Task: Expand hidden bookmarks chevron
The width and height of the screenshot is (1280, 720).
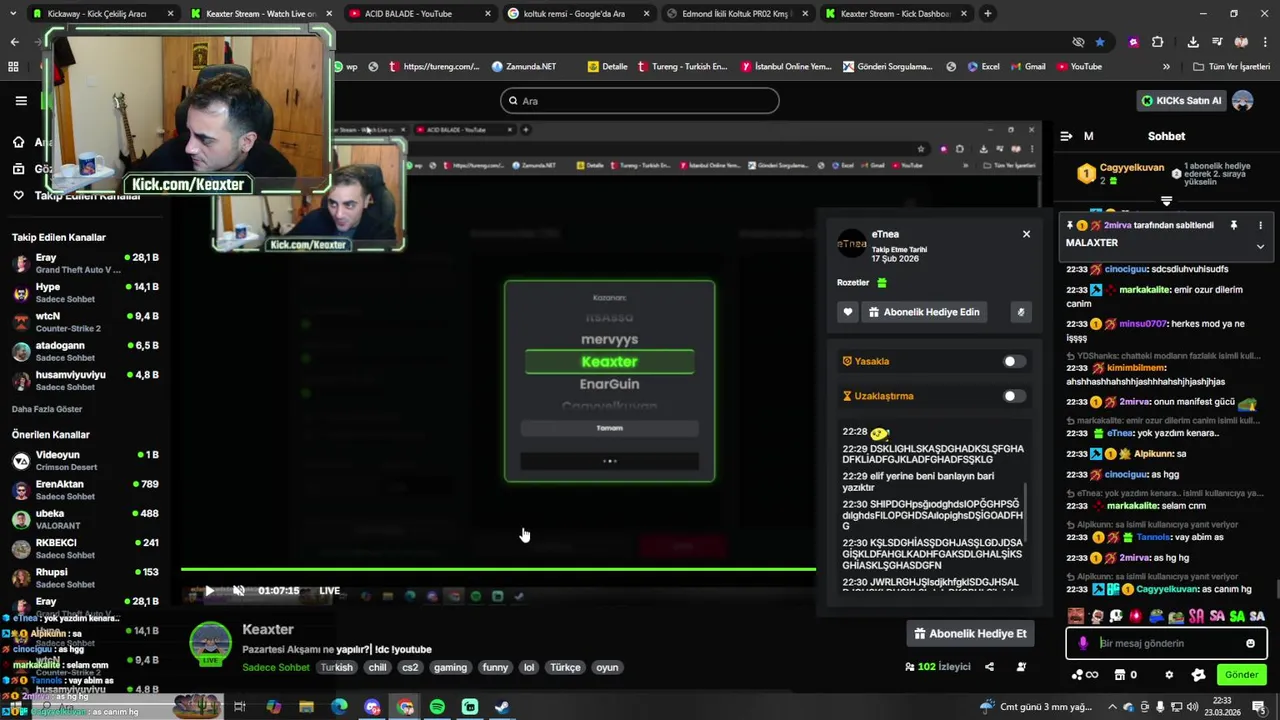Action: tap(1166, 67)
